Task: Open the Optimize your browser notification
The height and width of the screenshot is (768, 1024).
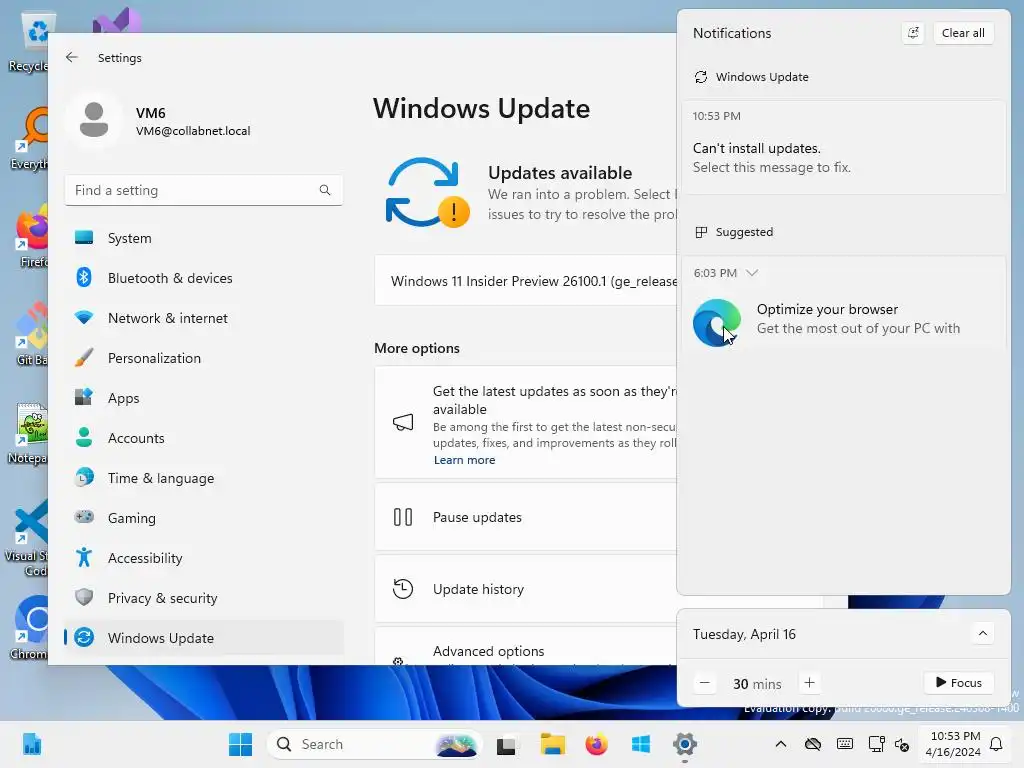Action: pyautogui.click(x=843, y=304)
